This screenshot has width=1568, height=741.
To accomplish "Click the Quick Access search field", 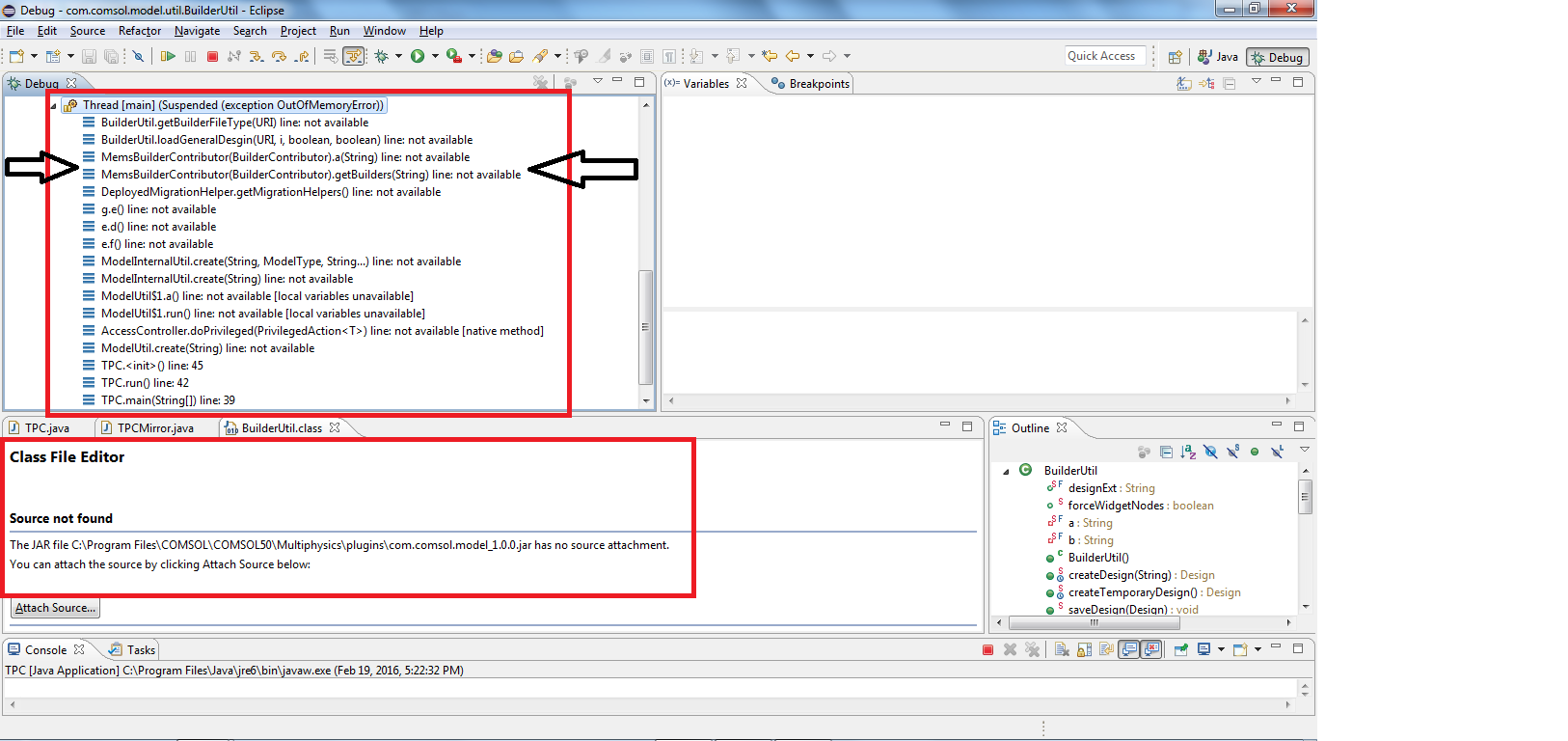I will click(1104, 56).
